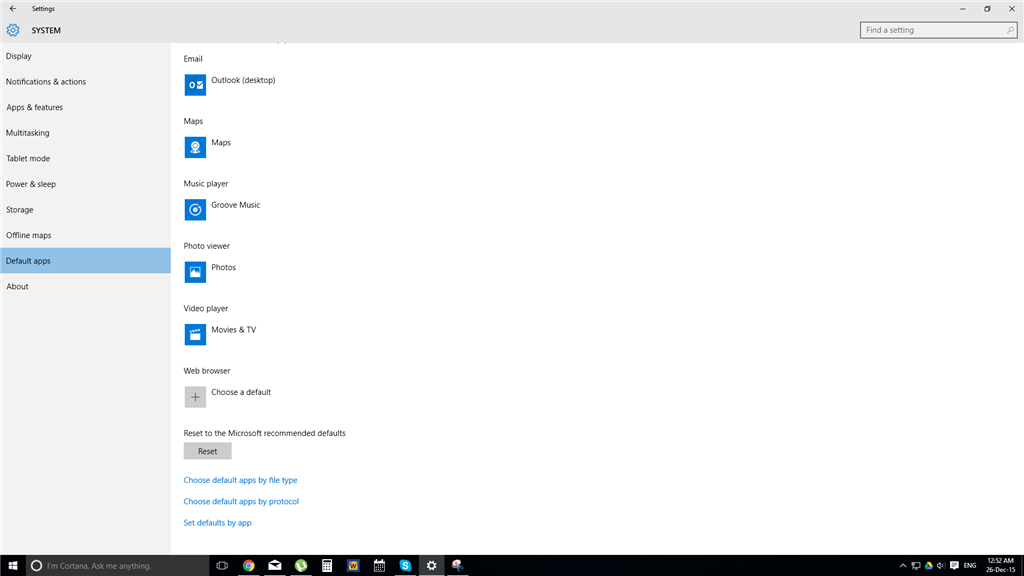Click the Google Drive tray icon
Viewport: 1024px width, 576px height.
click(929, 566)
